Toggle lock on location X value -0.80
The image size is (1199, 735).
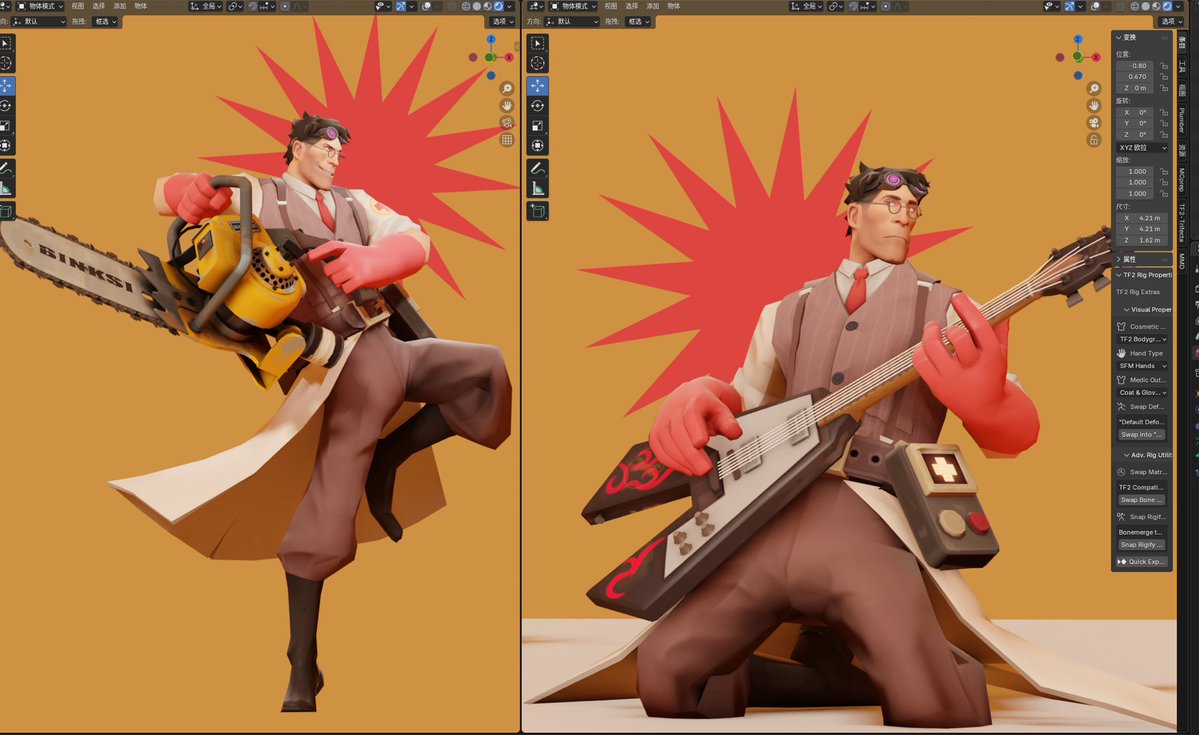pos(1164,66)
